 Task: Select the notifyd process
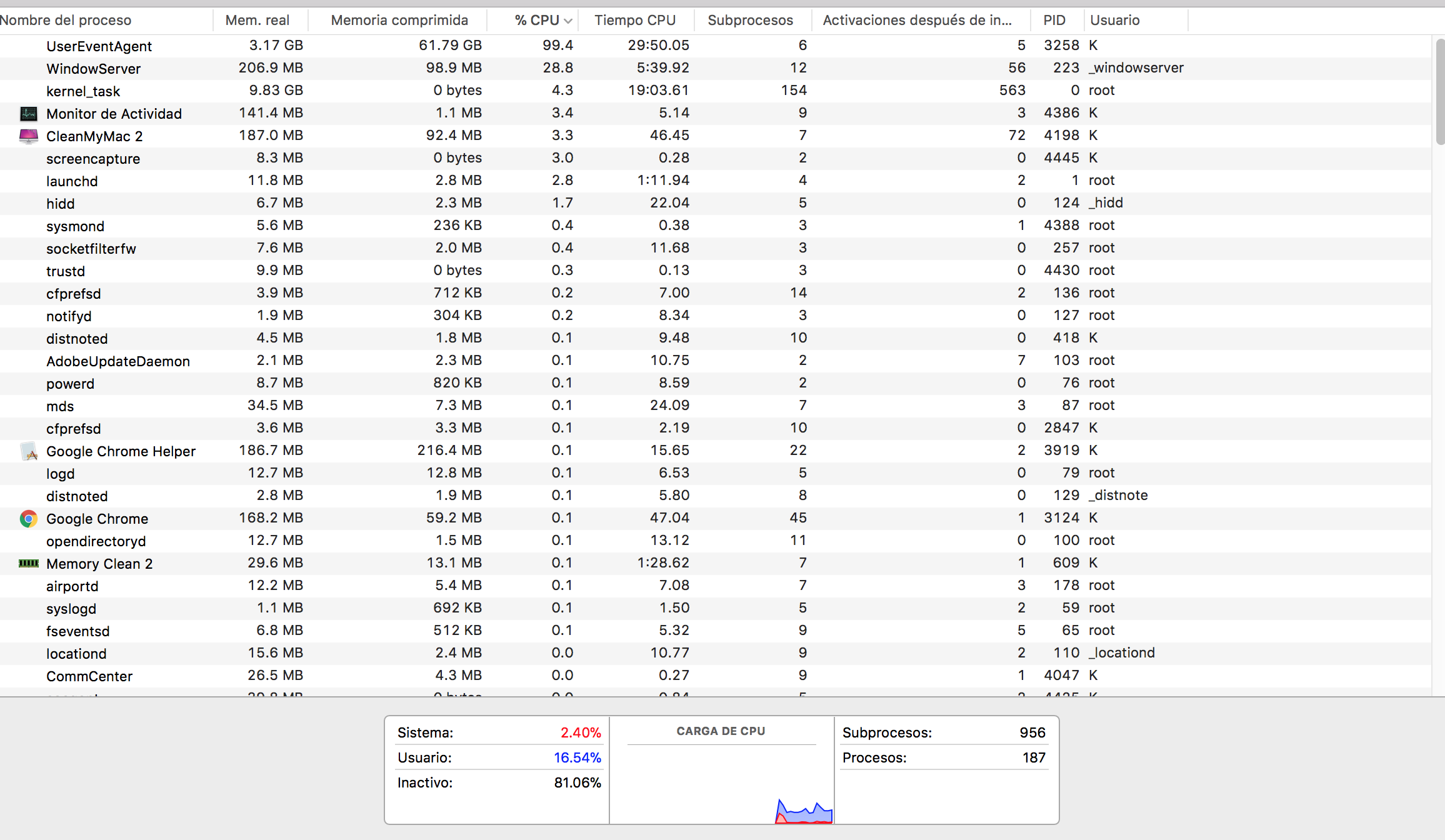pos(716,316)
